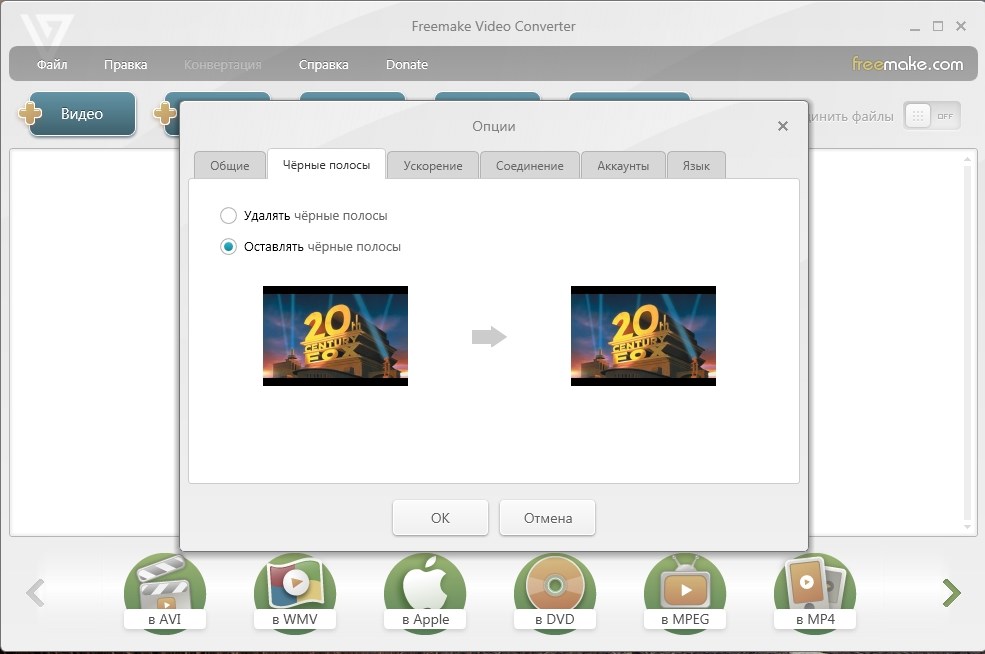Choose the Apple device format icon
Image resolution: width=985 pixels, height=654 pixels.
pyautogui.click(x=425, y=590)
